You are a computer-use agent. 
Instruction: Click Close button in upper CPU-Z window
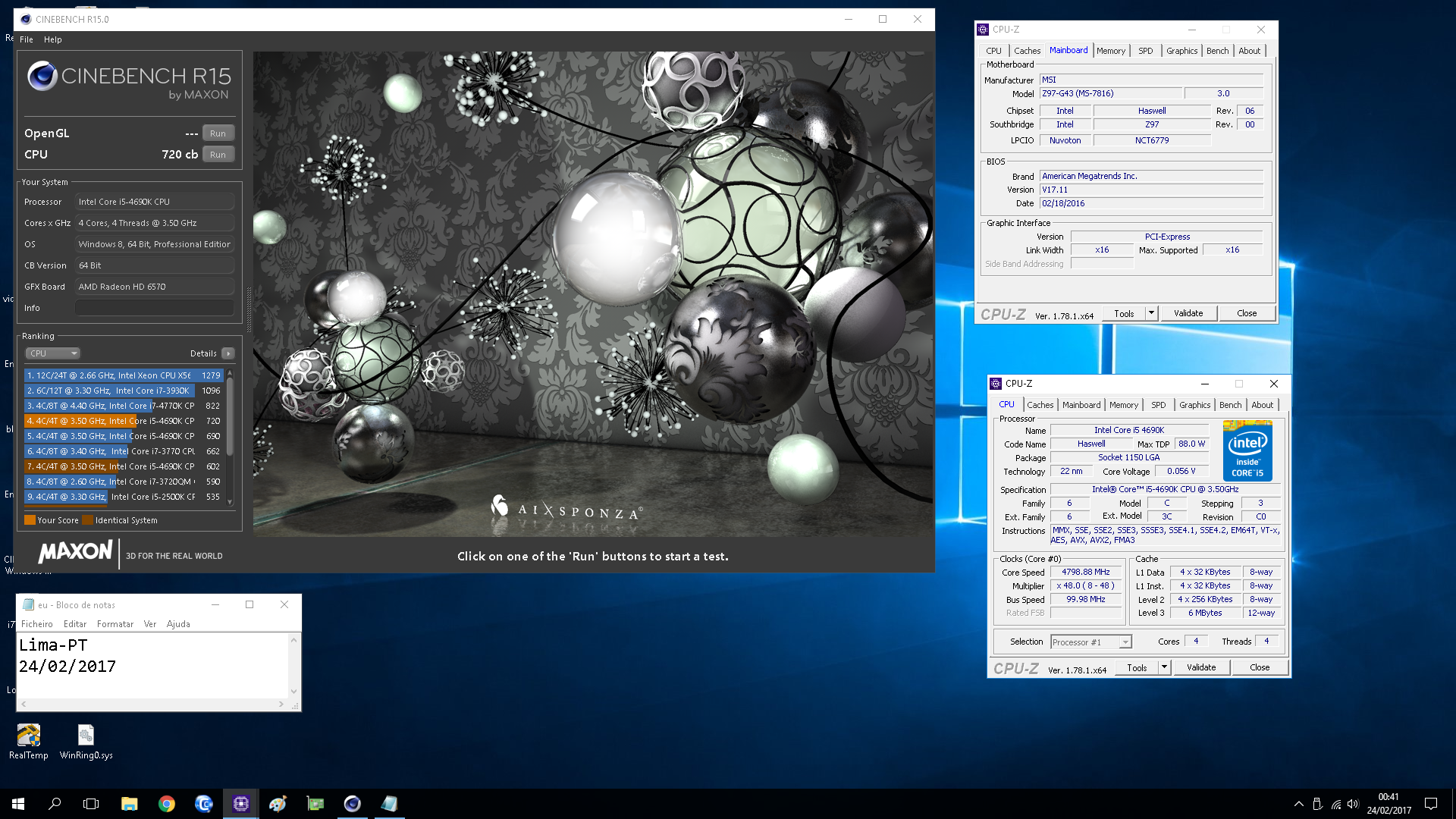1247,313
